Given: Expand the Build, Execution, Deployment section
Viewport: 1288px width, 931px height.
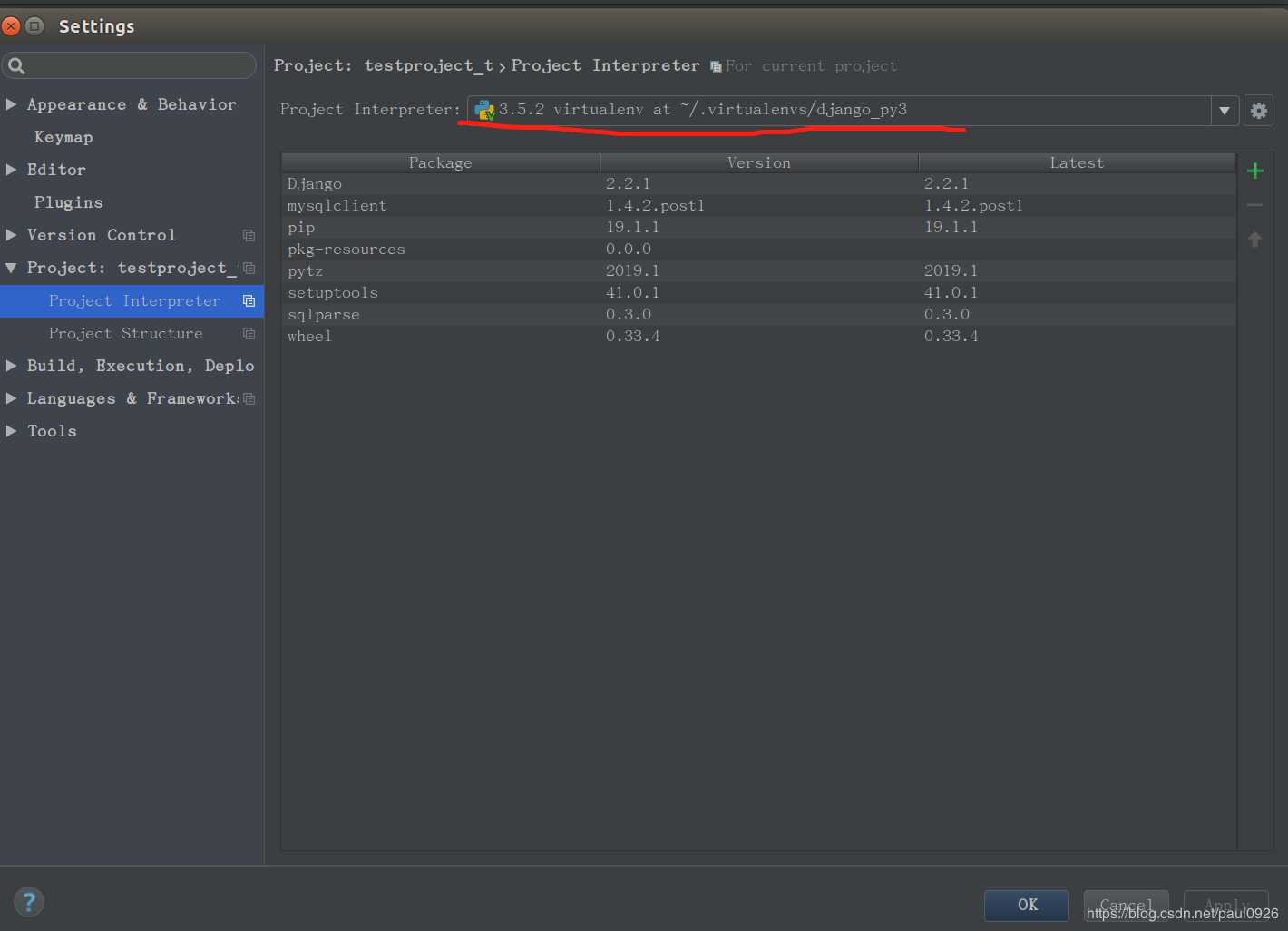Looking at the screenshot, I should (x=11, y=366).
